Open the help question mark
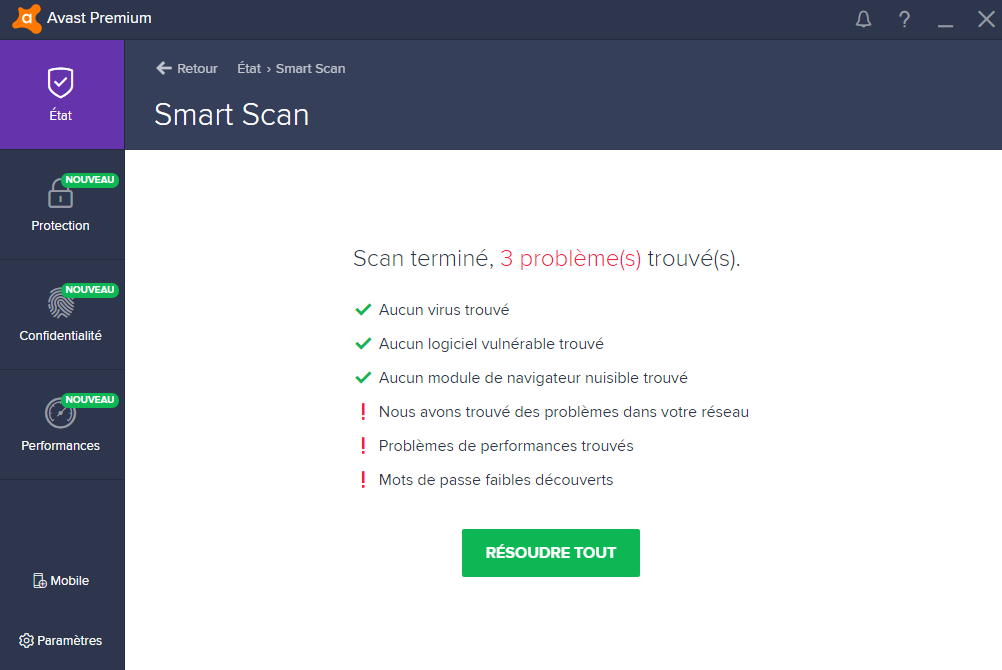 click(x=904, y=19)
